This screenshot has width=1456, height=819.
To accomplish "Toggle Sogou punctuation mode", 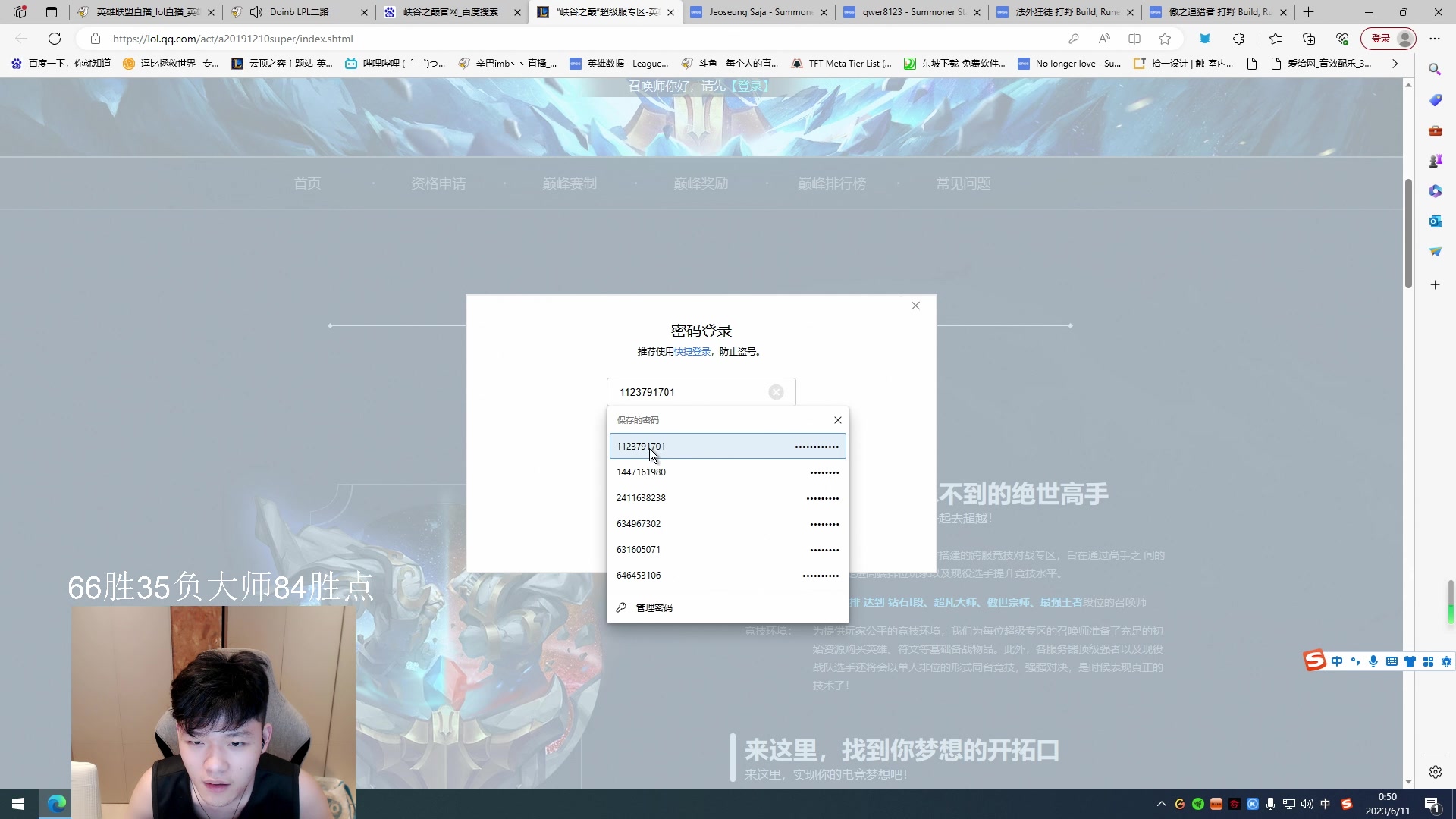I will point(1356,661).
